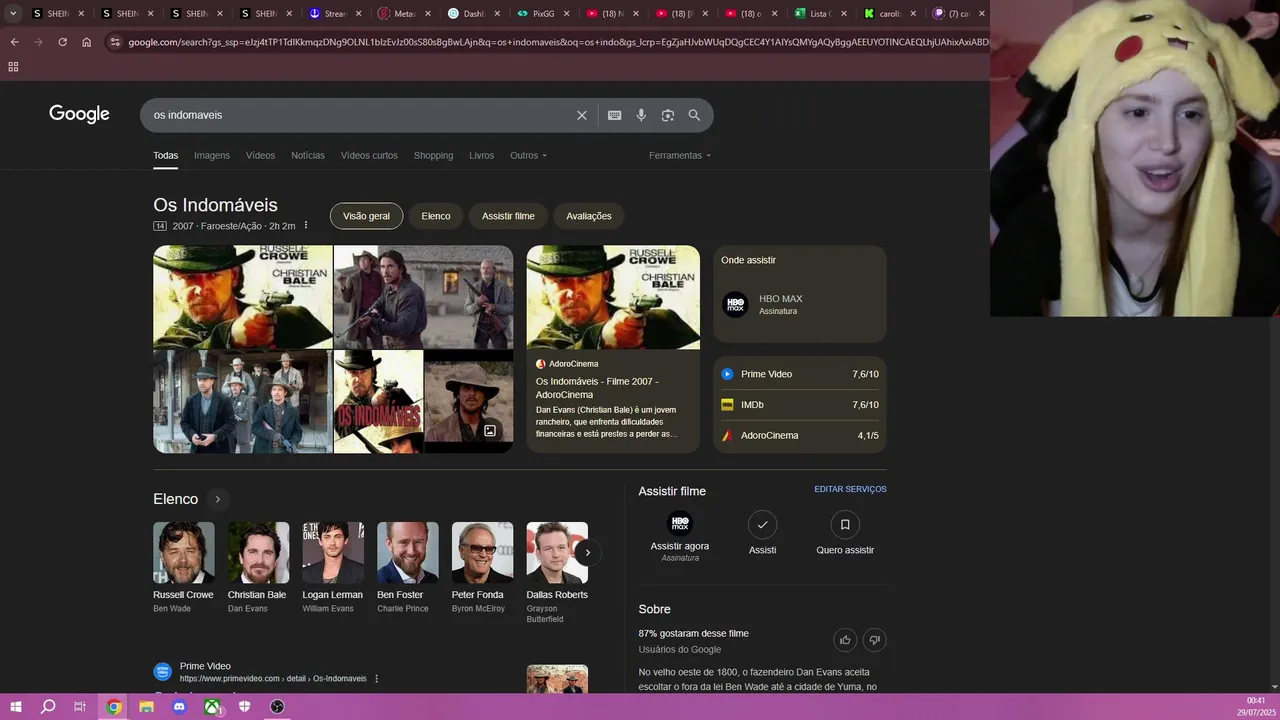Start voice search with the microphone icon
Screen dimensions: 1280x720
click(x=641, y=115)
